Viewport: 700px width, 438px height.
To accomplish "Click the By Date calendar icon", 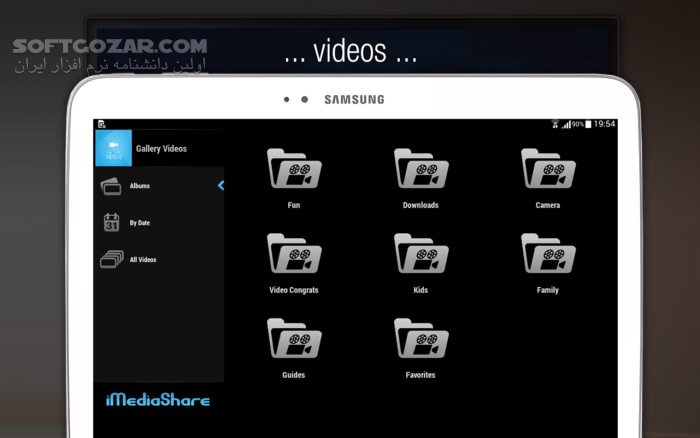I will pos(111,223).
